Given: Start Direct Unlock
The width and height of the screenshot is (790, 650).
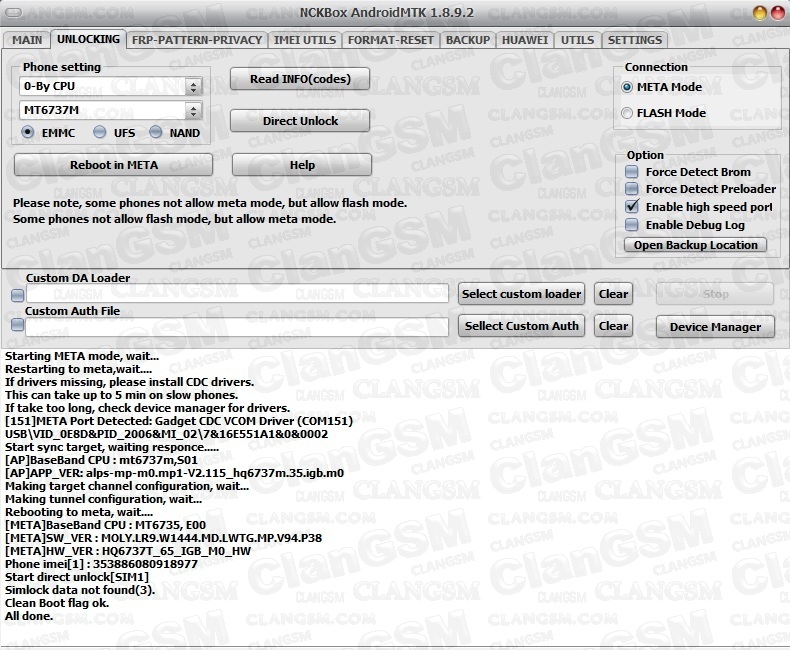Looking at the screenshot, I should point(300,121).
